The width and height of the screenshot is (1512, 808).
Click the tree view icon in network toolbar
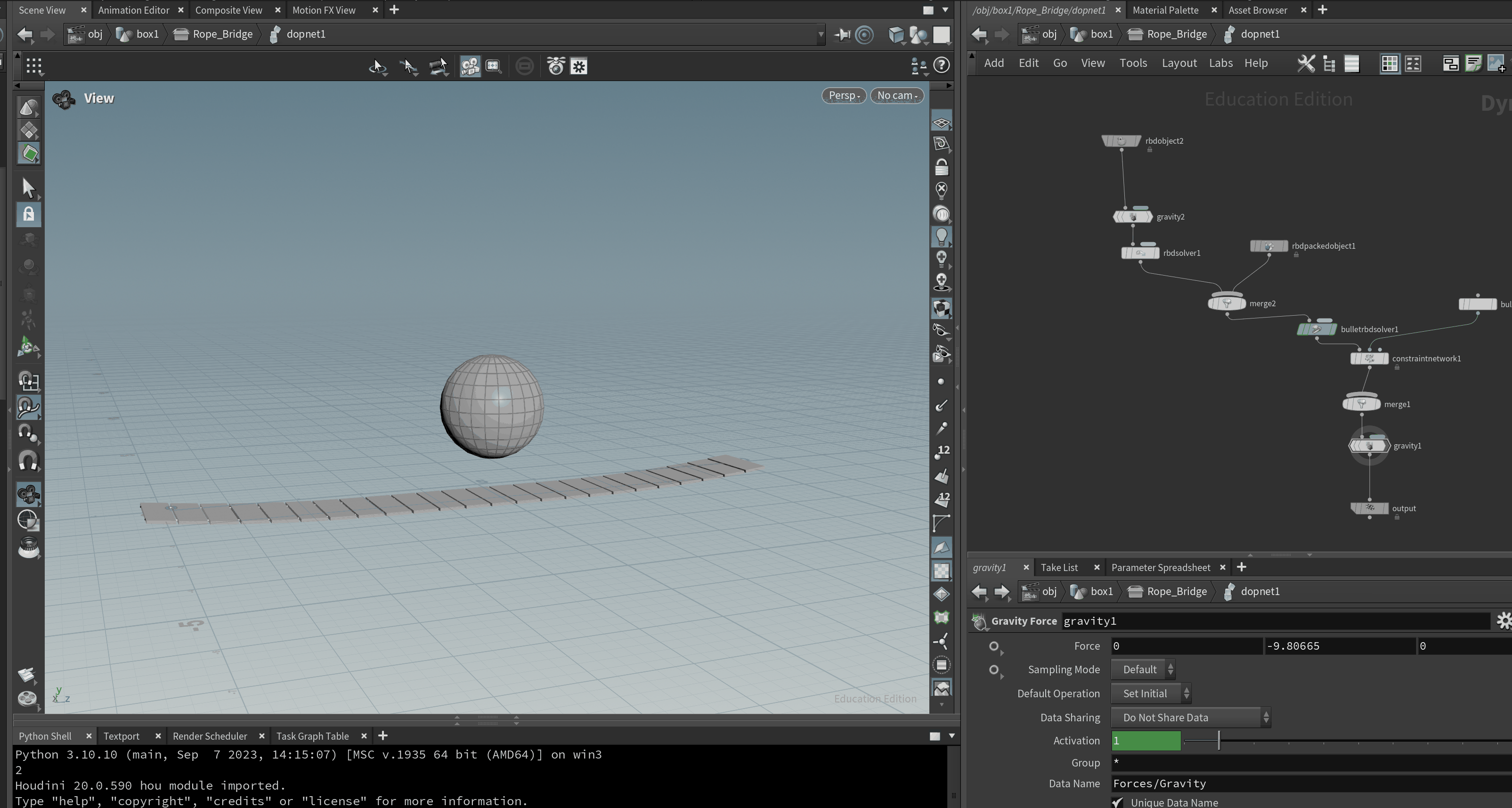coord(1329,64)
